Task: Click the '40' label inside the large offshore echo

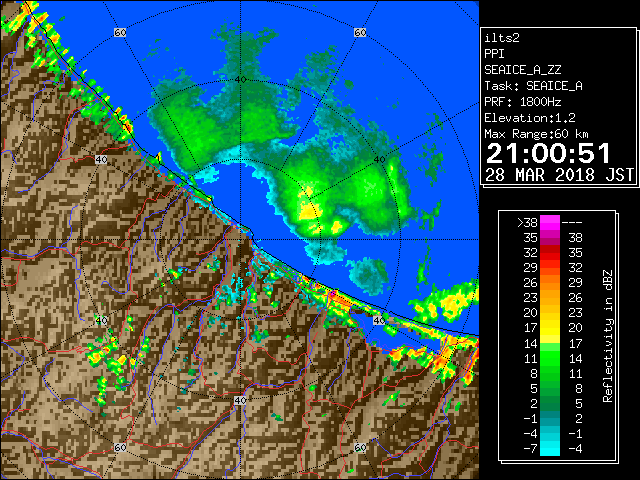Action: pyautogui.click(x=379, y=160)
